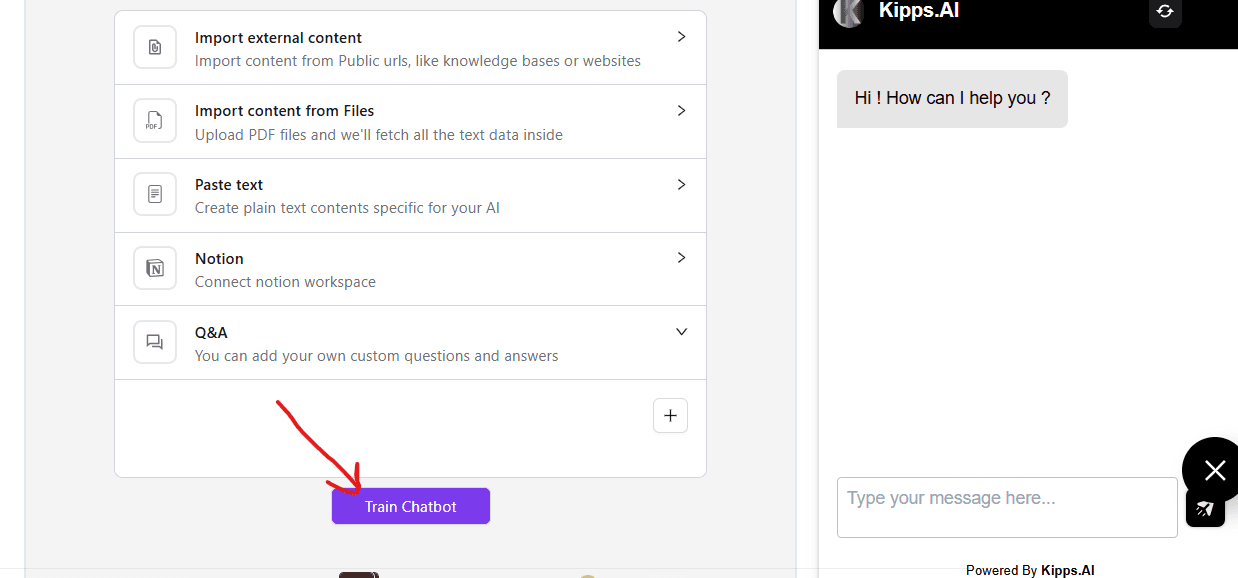Click the Import external content document icon

[x=155, y=47]
